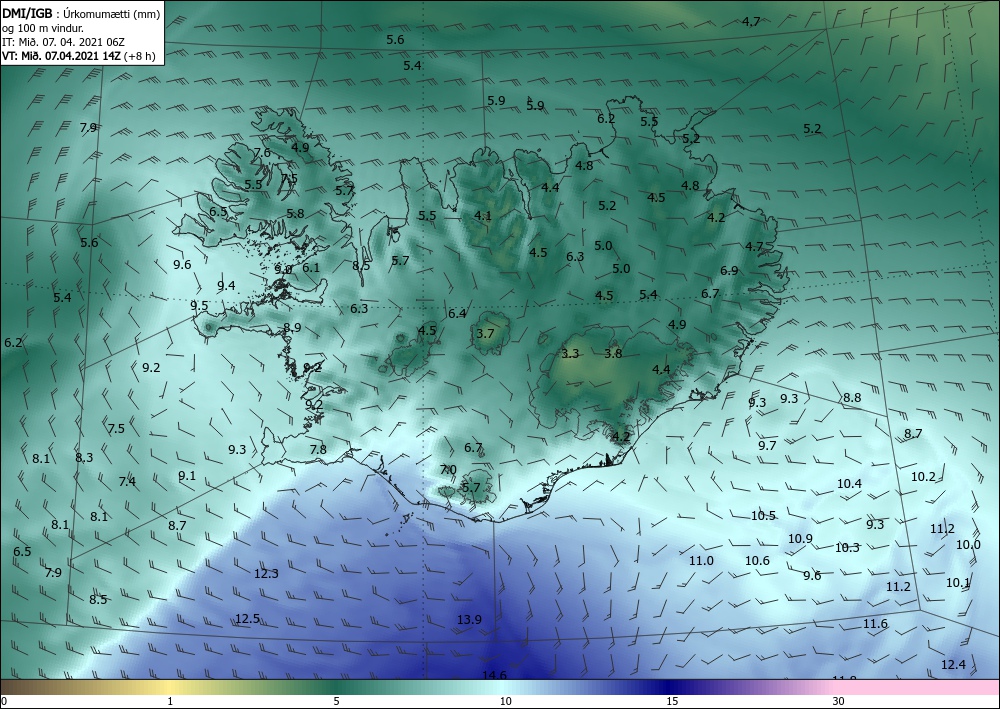Click the 10.0 value at the right edge
Image resolution: width=1000 pixels, height=709 pixels.
[968, 545]
